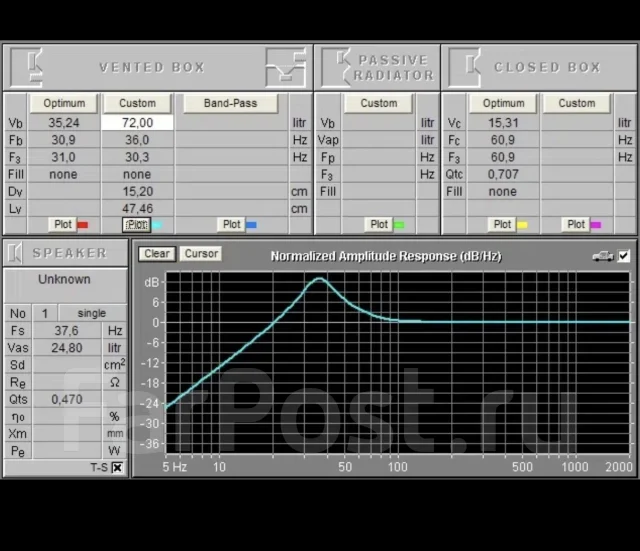Screen dimensions: 640x551
Task: Plot the vented Optimum curve (red)
Action: (x=63, y=224)
